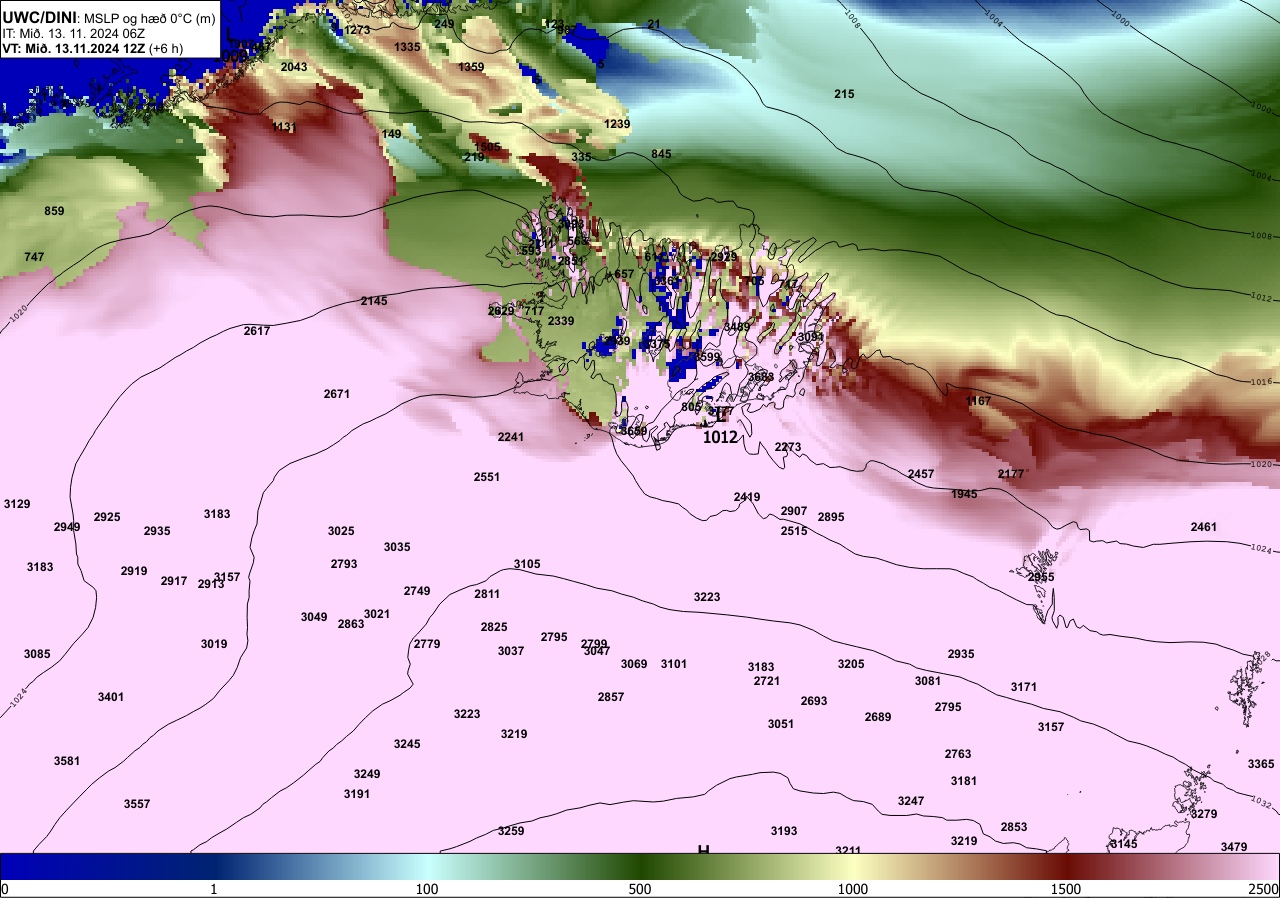1280x898 pixels.
Task: Click the 215 height value
Action: [844, 94]
